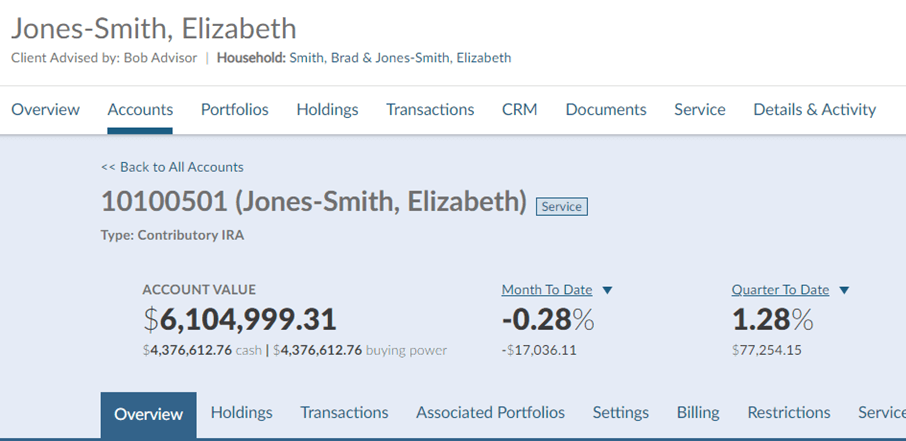Click the Quarter To Date link
This screenshot has height=441, width=906.
click(x=780, y=290)
